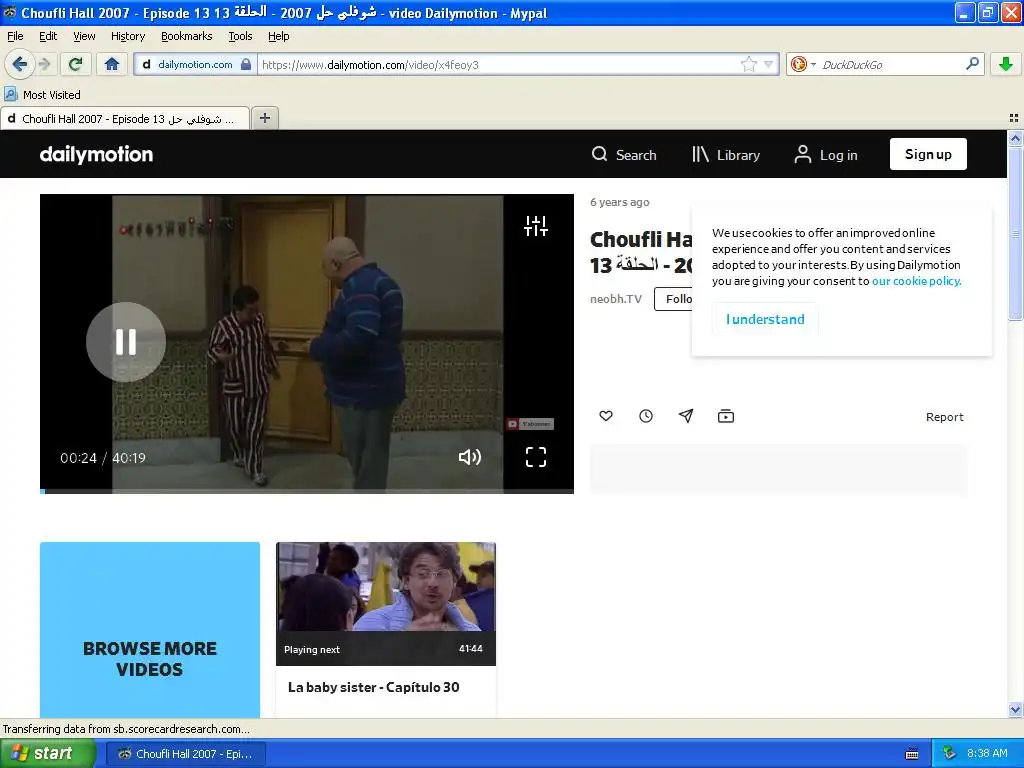Share the video with paper plane icon
1024x768 pixels.
[x=686, y=416]
